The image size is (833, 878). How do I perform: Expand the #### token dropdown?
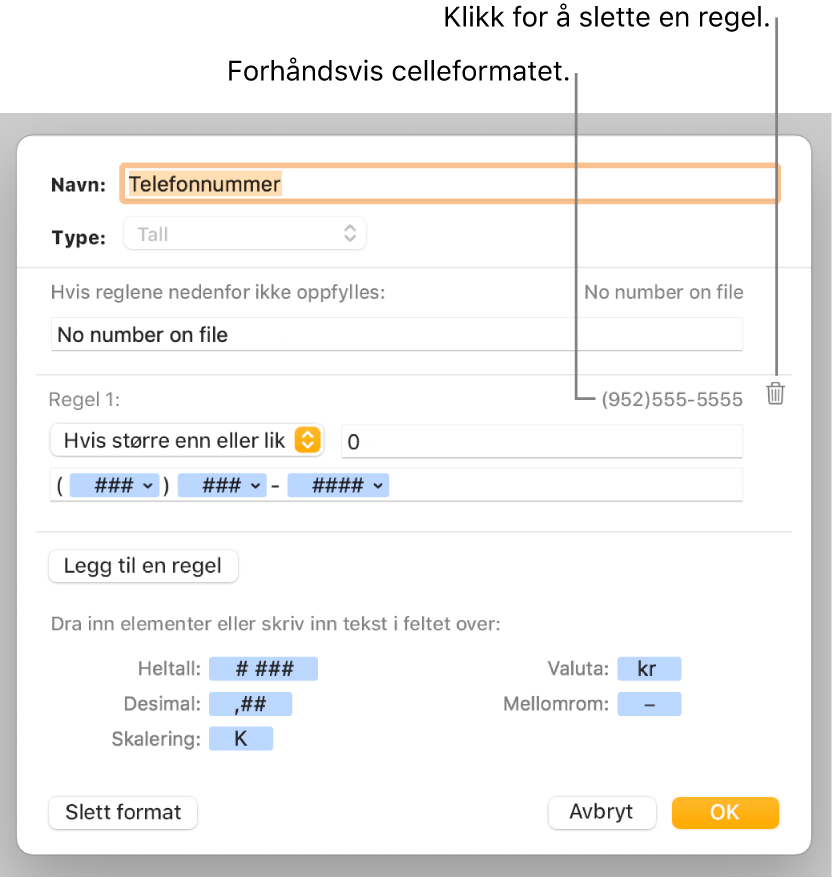338,486
